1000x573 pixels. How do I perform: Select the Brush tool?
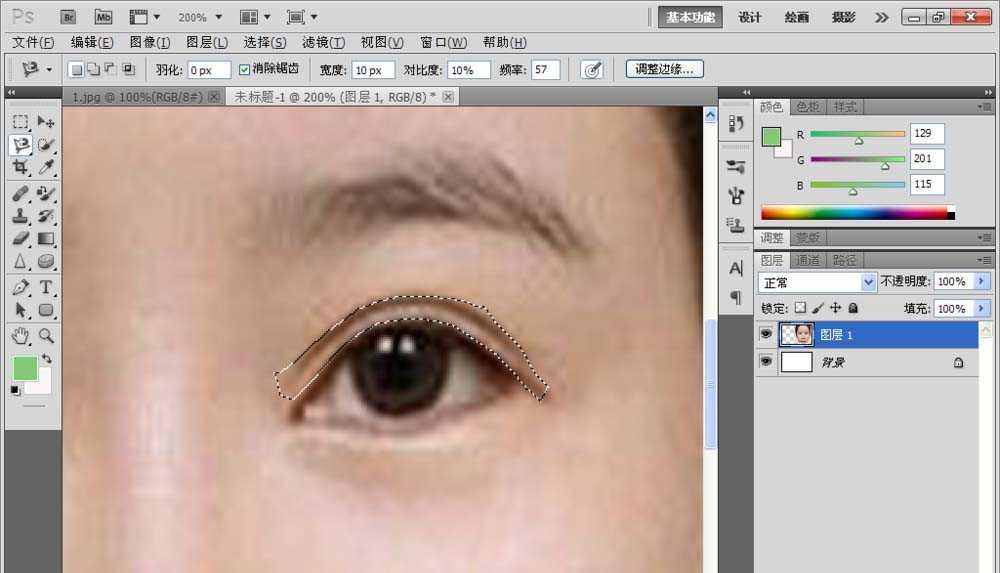pyautogui.click(x=45, y=193)
